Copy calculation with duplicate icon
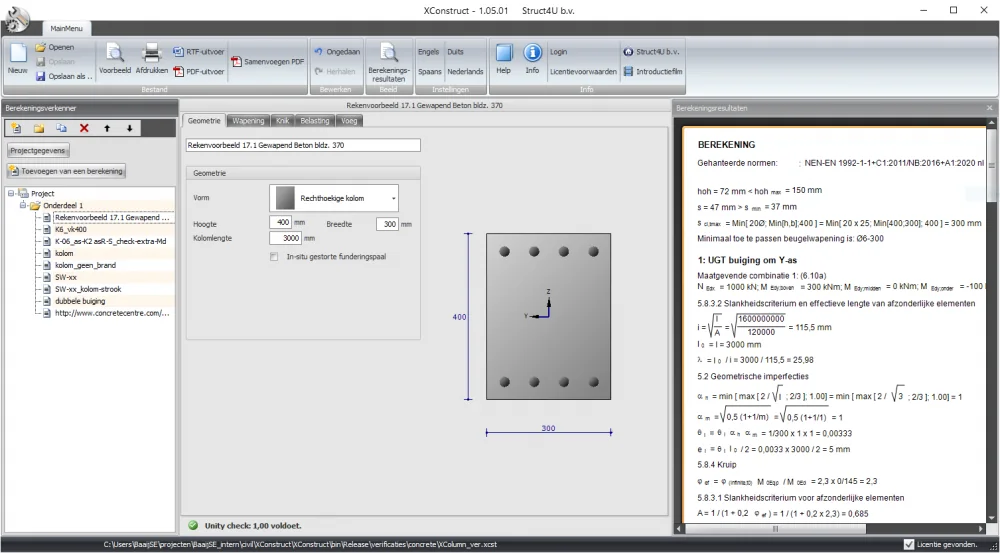 [x=61, y=128]
